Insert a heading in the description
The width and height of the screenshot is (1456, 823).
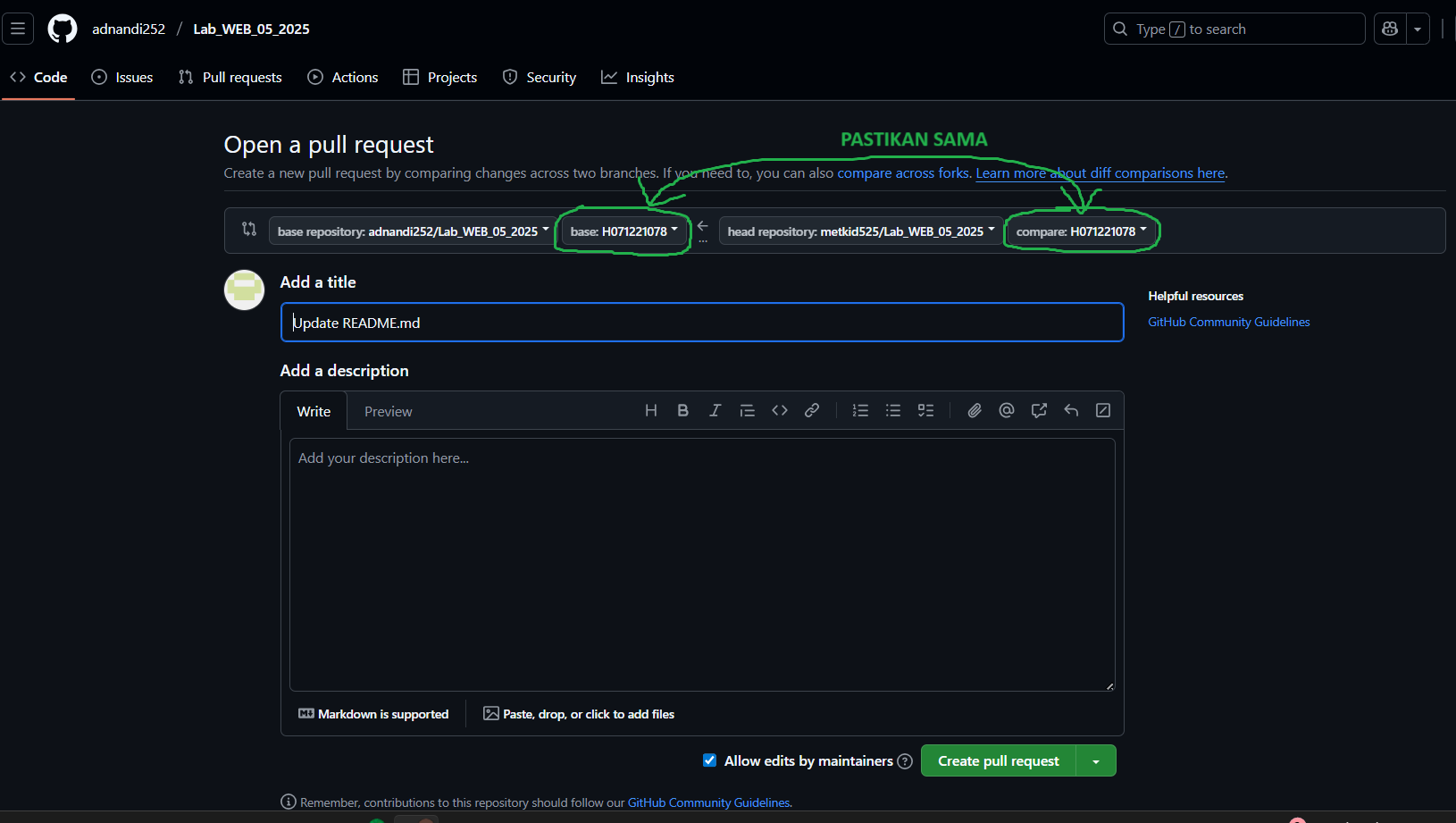[x=651, y=410]
